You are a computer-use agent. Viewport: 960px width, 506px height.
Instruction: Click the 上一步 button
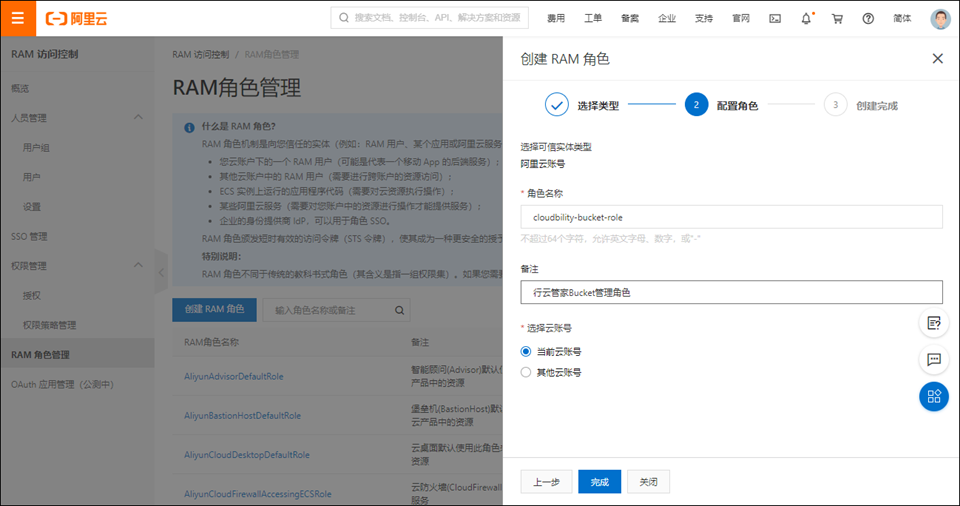[546, 482]
